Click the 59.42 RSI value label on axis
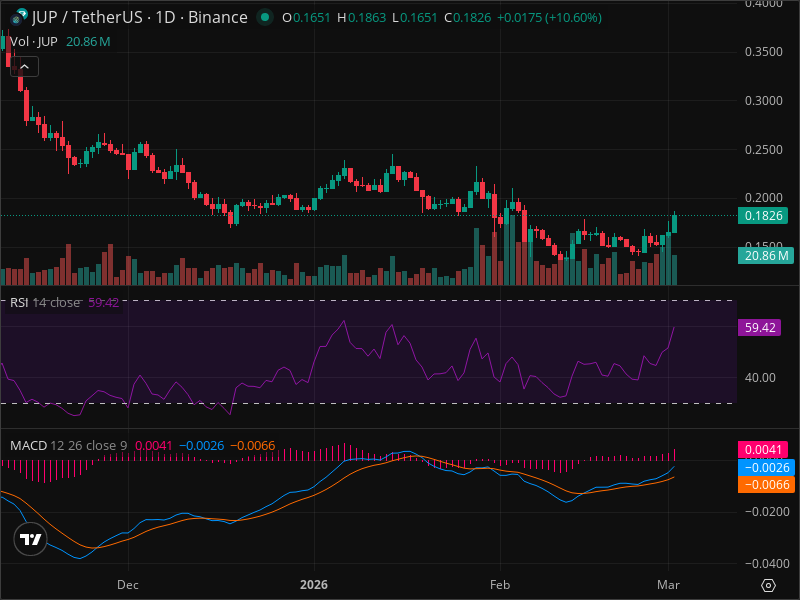Image resolution: width=800 pixels, height=600 pixels. pos(759,328)
